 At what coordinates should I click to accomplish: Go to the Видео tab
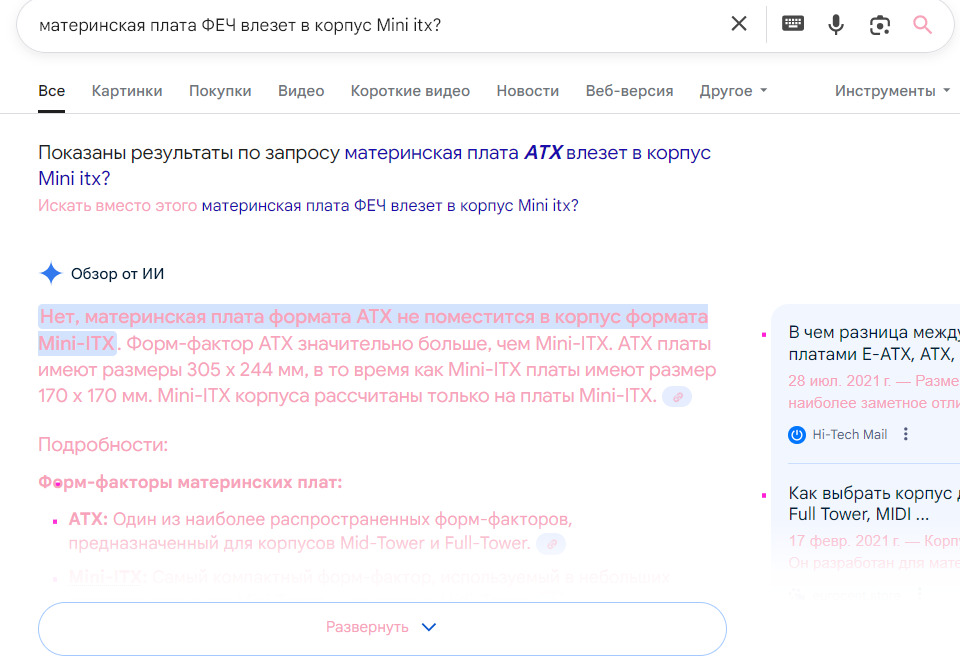click(301, 91)
